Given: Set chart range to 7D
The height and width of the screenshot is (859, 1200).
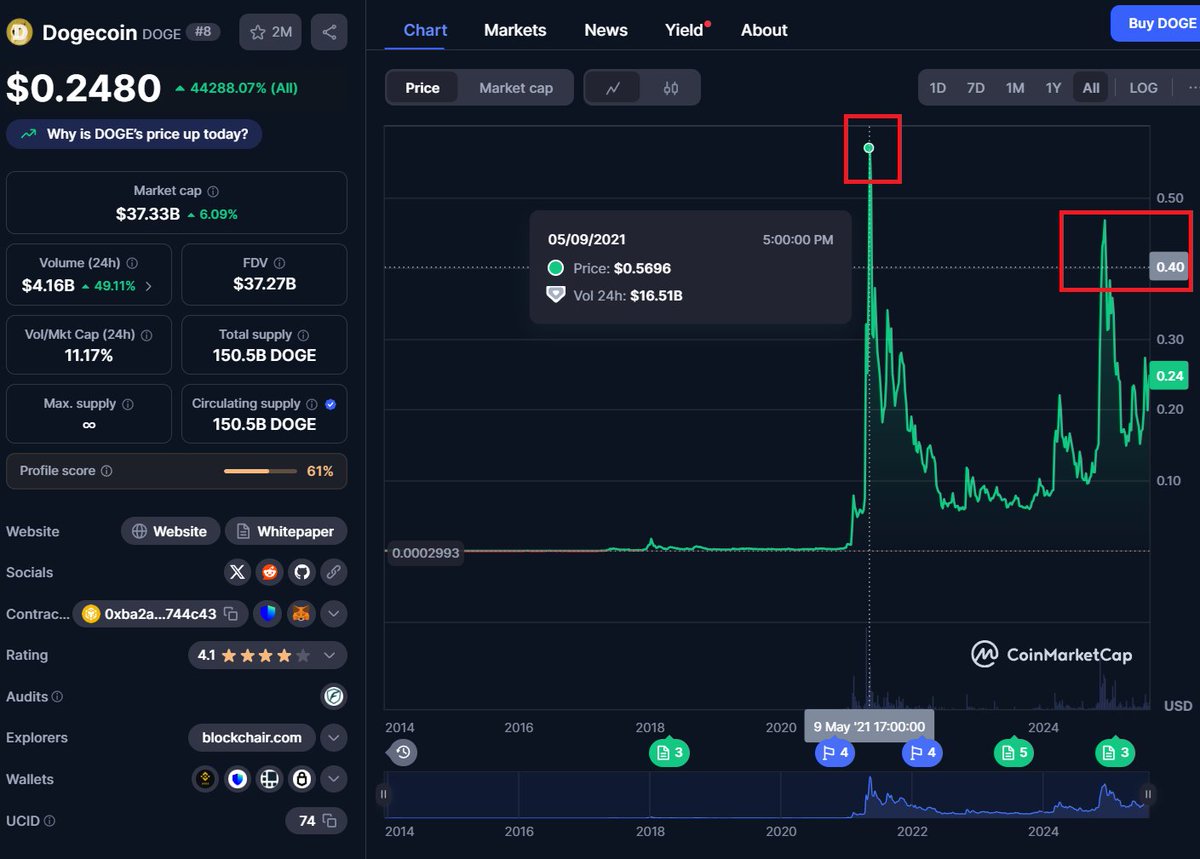Looking at the screenshot, I should click(976, 88).
